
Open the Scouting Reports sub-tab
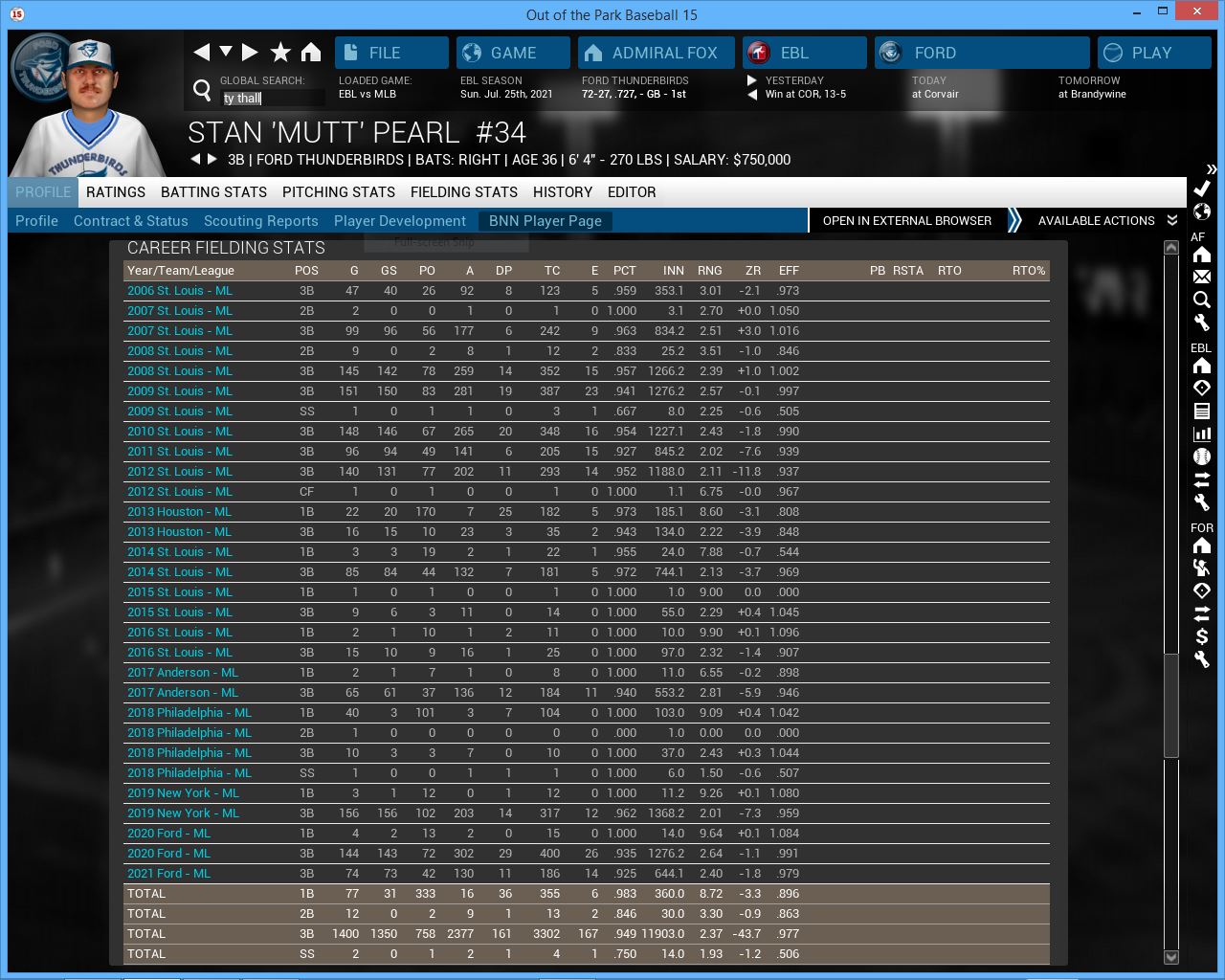(261, 221)
